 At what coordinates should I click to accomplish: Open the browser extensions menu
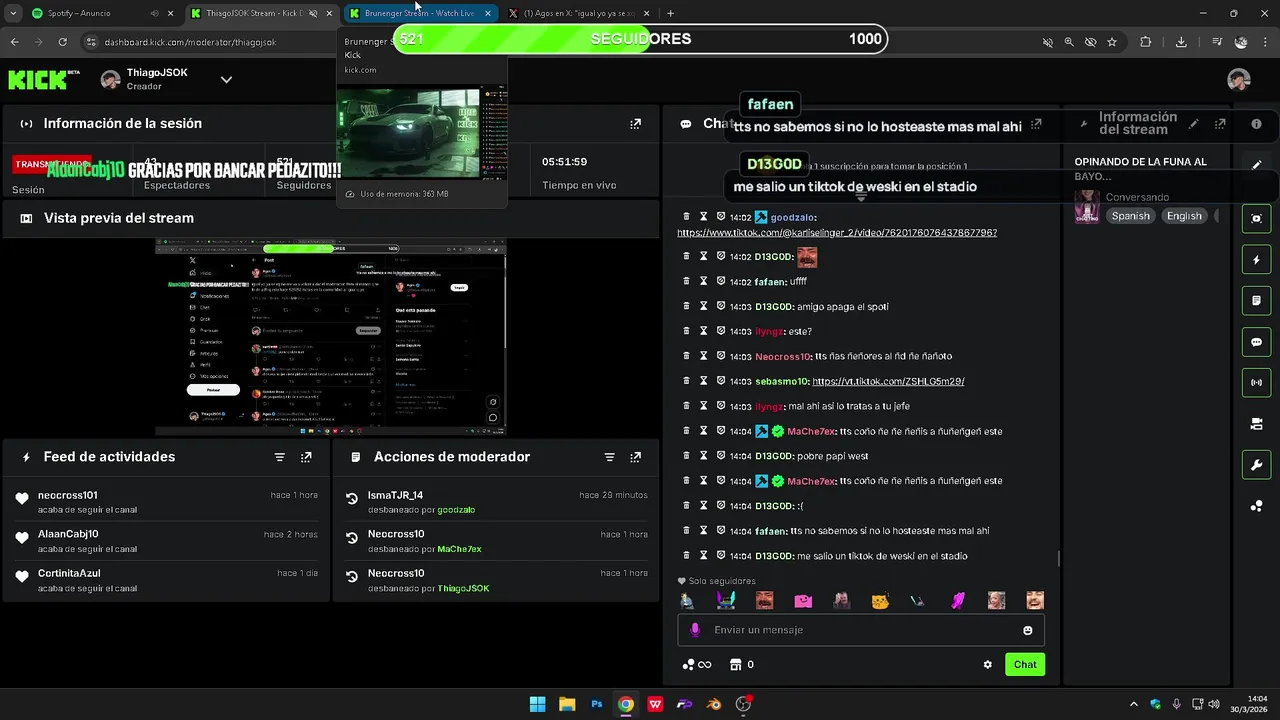(x=1146, y=42)
